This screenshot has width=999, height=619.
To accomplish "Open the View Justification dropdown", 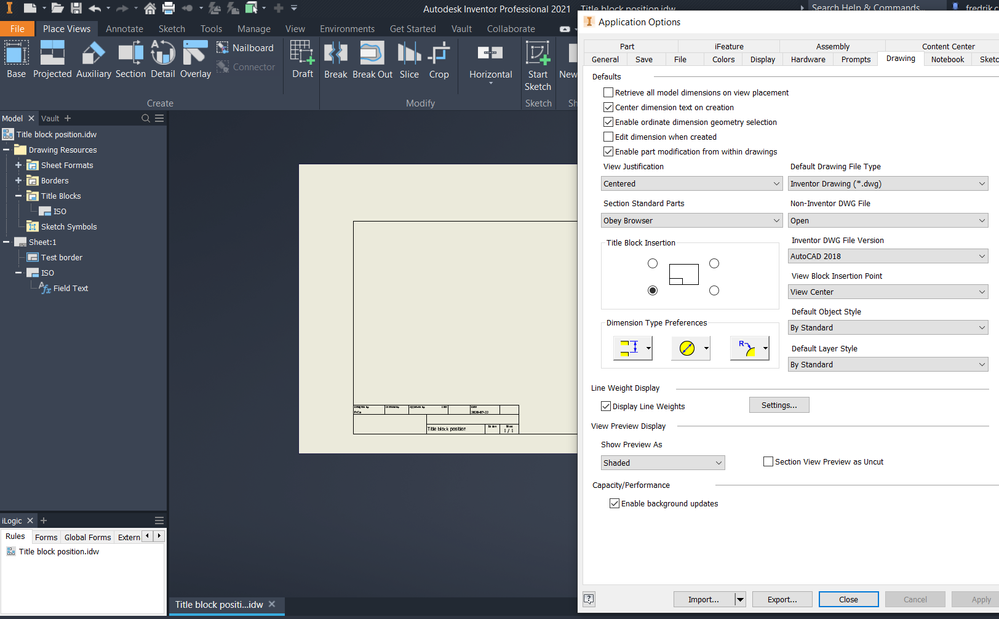I will click(692, 183).
